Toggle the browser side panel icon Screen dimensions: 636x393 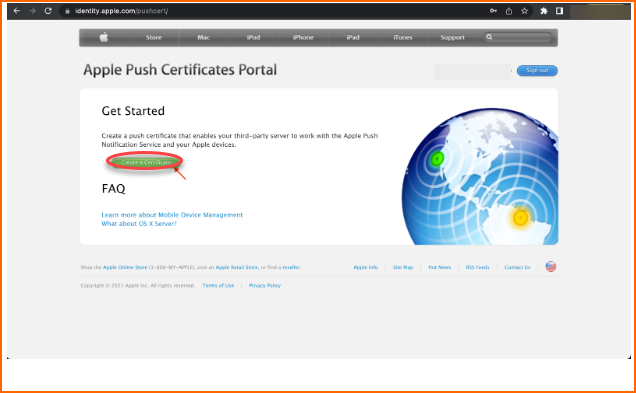(x=559, y=11)
